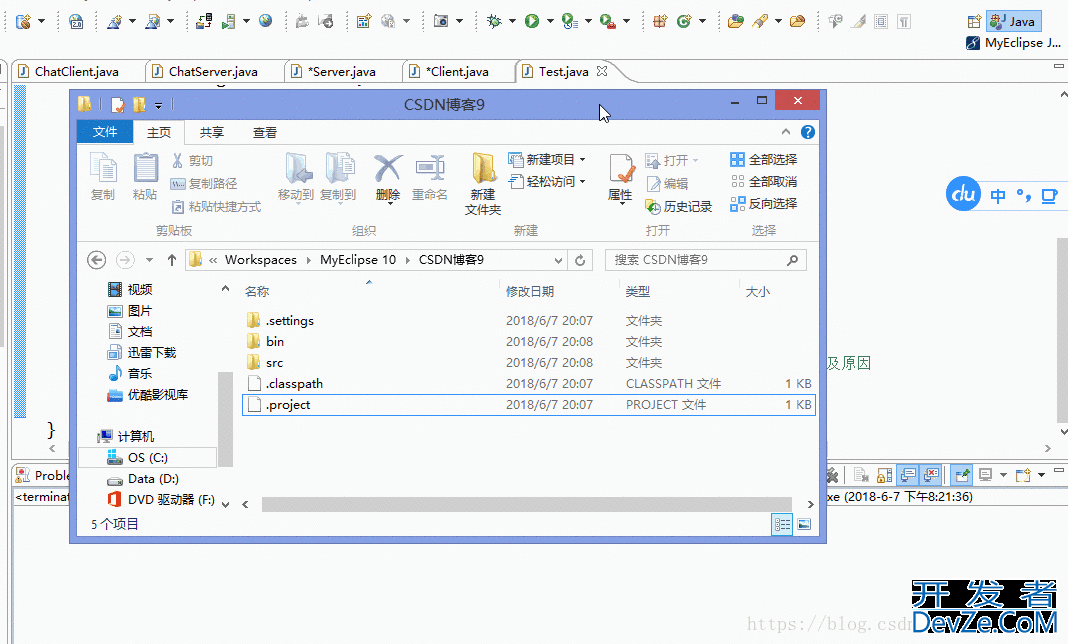Expand address bar history dropdown

(558, 260)
